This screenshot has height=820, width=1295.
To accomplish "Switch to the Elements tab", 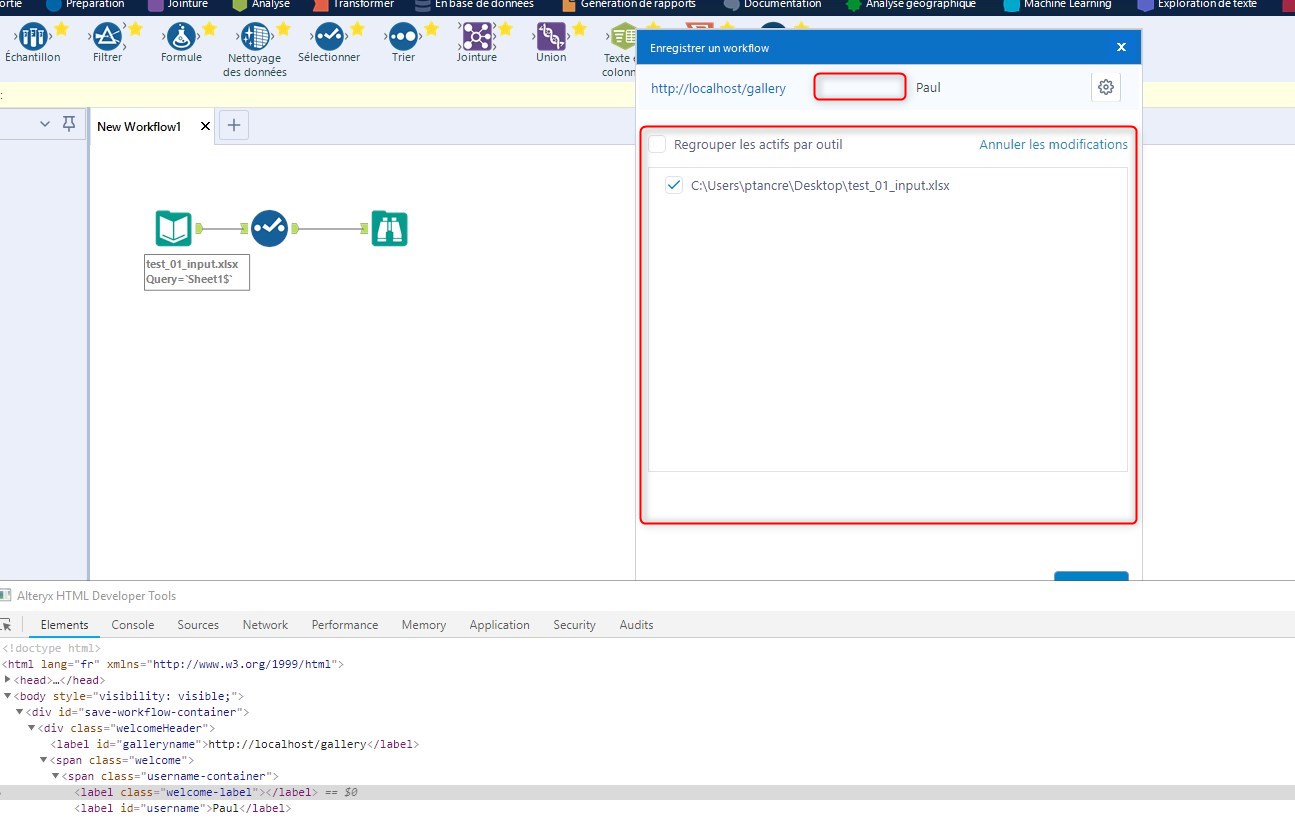I will coord(64,625).
